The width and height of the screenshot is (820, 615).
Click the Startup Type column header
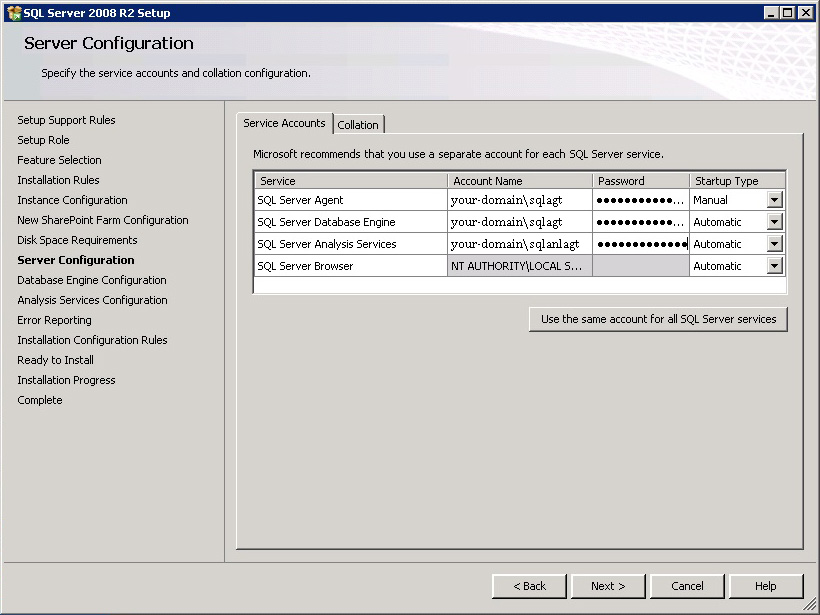point(737,181)
